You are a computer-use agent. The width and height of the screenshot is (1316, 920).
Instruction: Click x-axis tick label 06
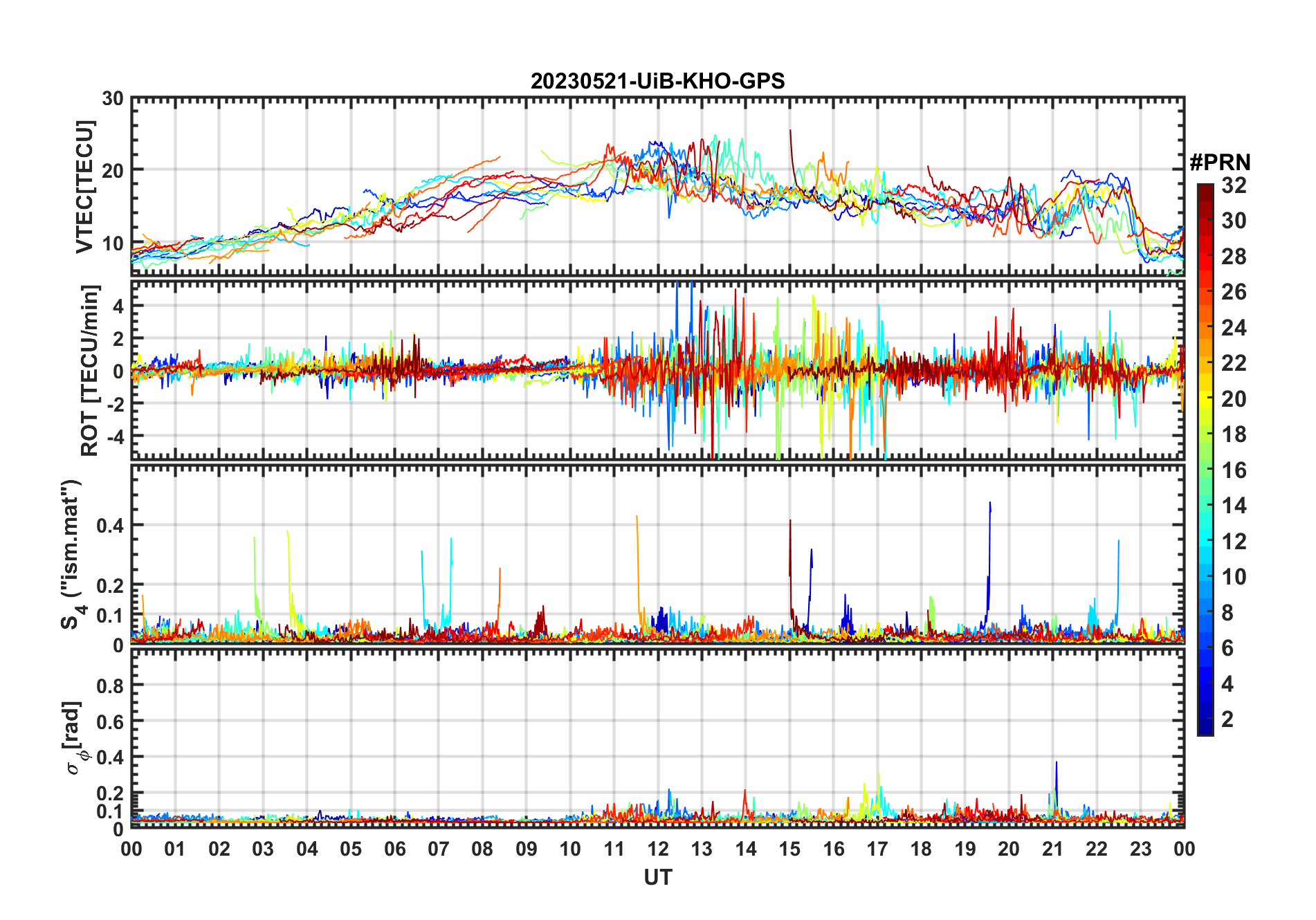tap(395, 849)
